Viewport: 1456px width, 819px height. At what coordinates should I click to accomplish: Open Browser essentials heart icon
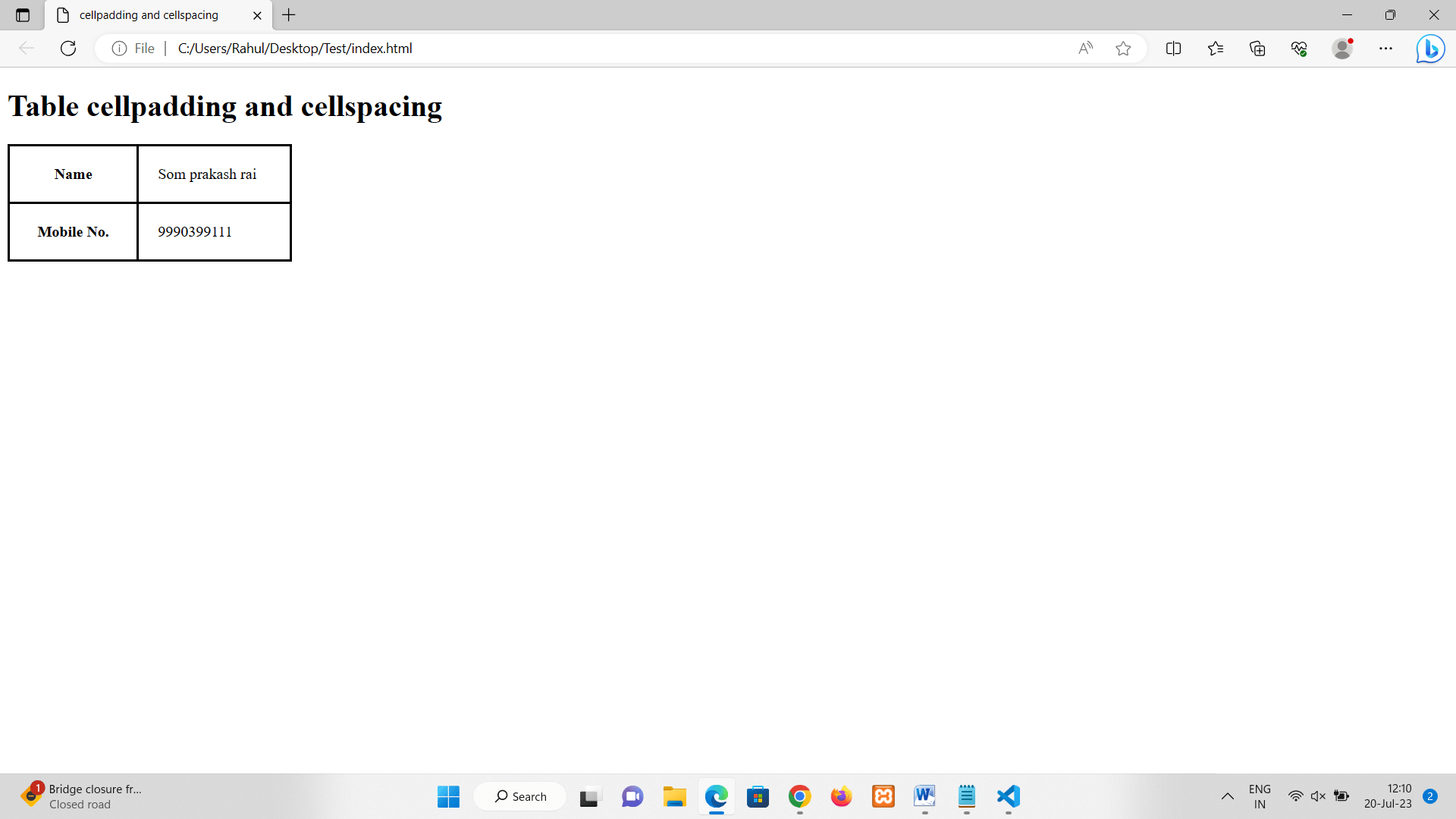pos(1299,49)
